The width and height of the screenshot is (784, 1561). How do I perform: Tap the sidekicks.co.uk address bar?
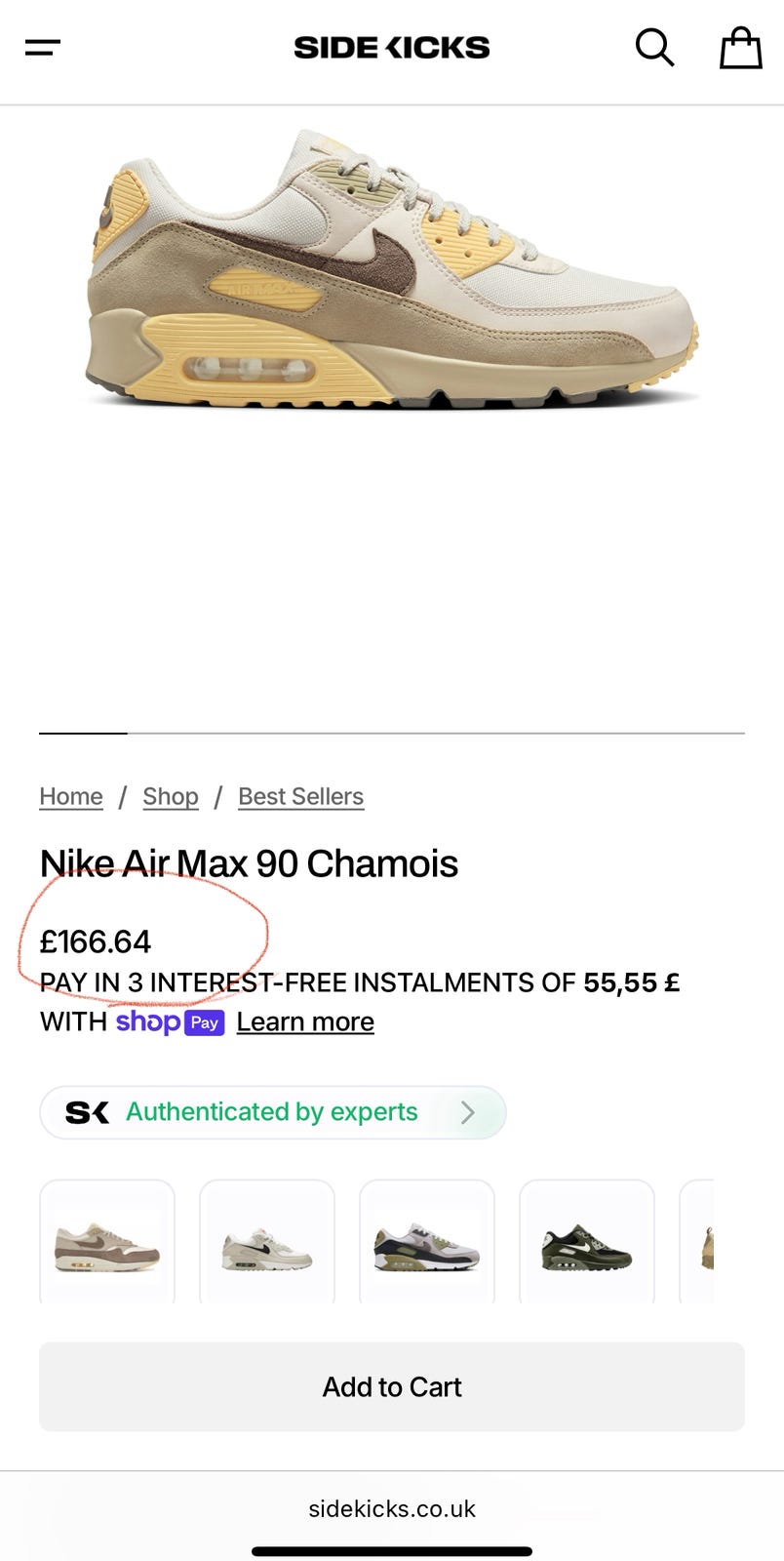(x=392, y=1508)
